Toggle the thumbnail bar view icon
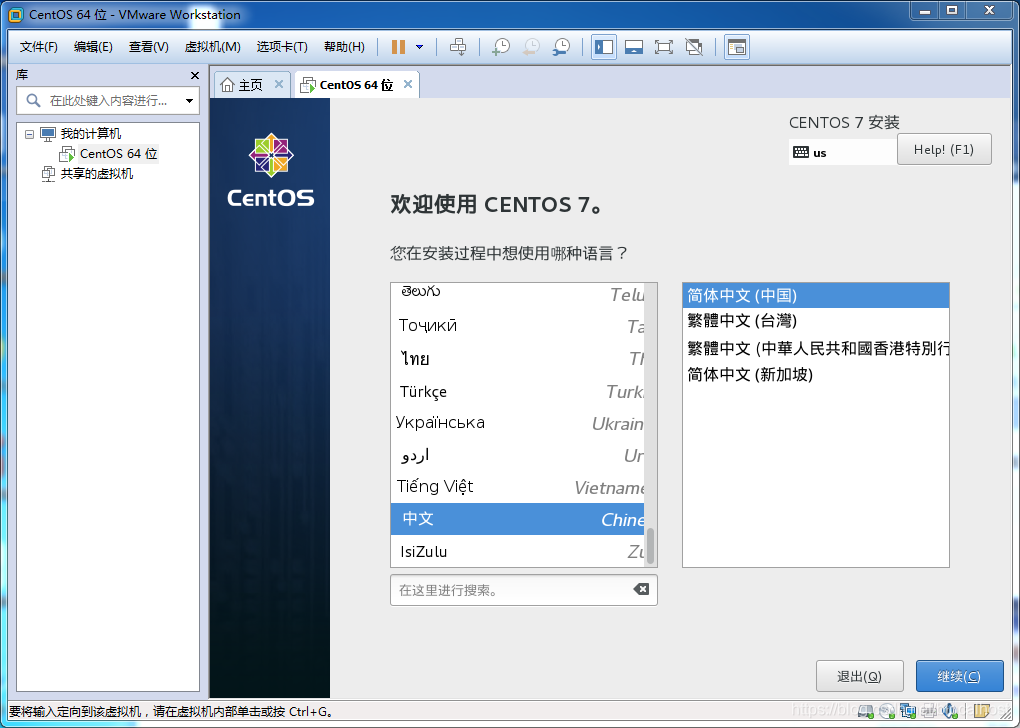Image resolution: width=1020 pixels, height=728 pixels. pyautogui.click(x=634, y=47)
